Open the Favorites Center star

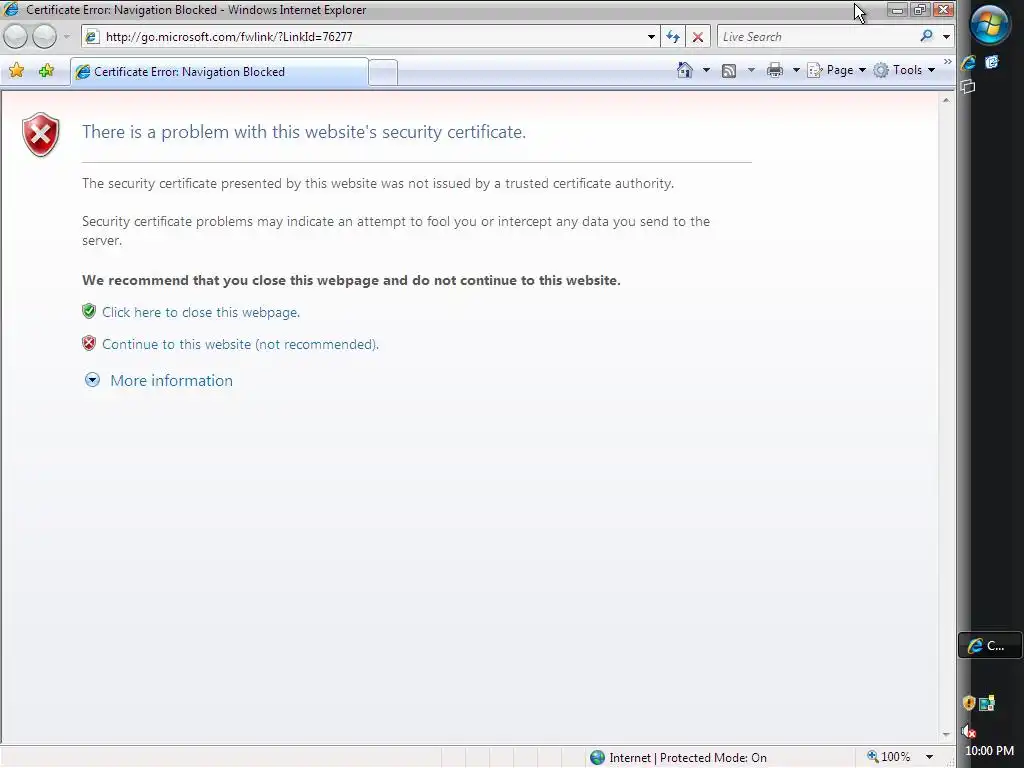[x=17, y=71]
